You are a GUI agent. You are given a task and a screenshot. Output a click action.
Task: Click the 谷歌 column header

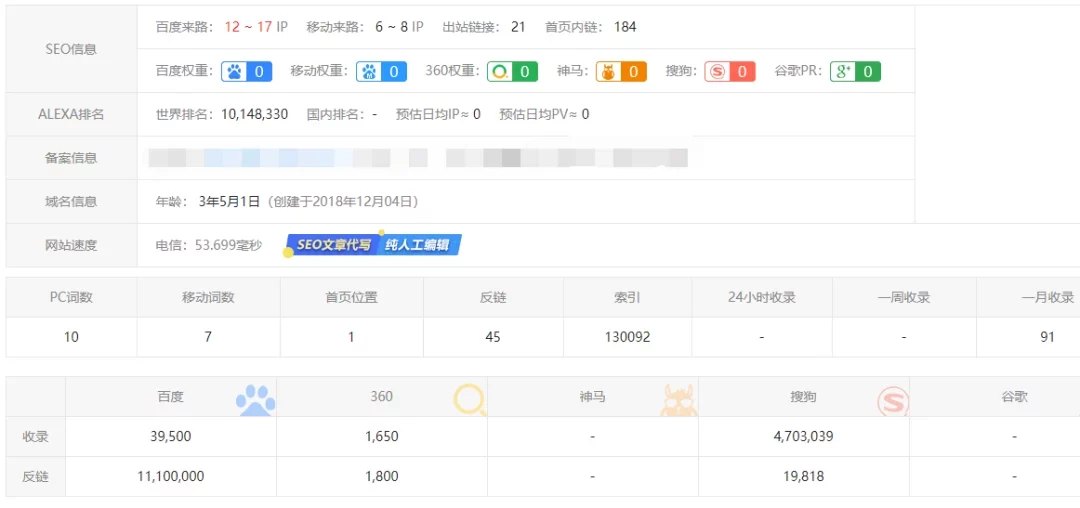pos(1015,396)
